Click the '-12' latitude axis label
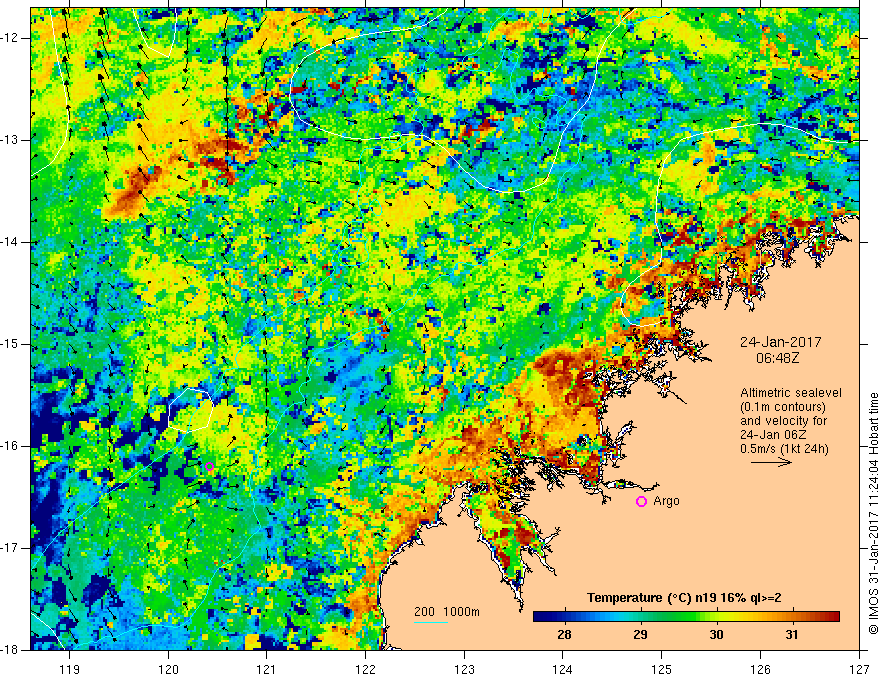This screenshot has height=680, width=880. (11, 38)
